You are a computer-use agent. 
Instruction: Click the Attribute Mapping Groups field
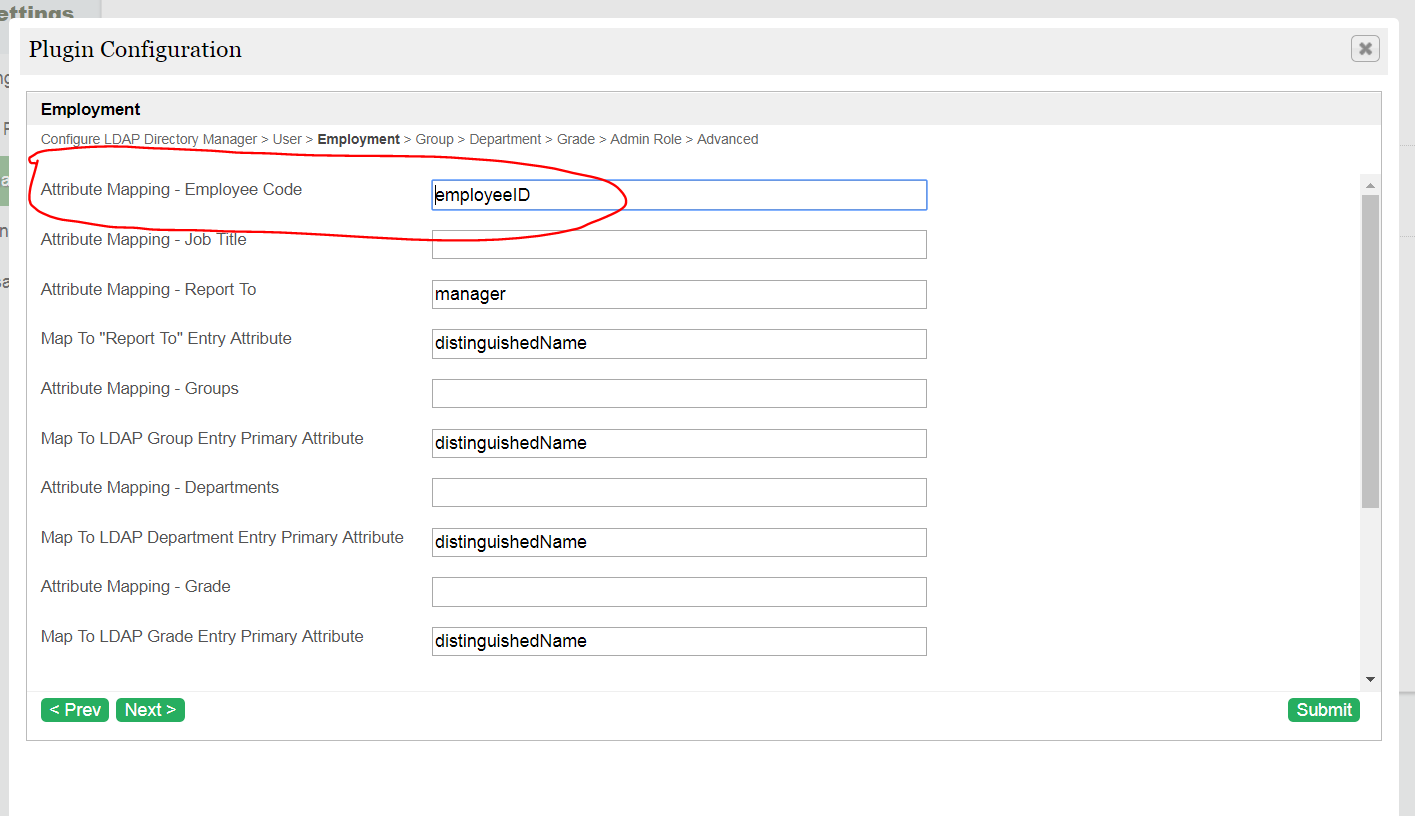click(x=678, y=393)
